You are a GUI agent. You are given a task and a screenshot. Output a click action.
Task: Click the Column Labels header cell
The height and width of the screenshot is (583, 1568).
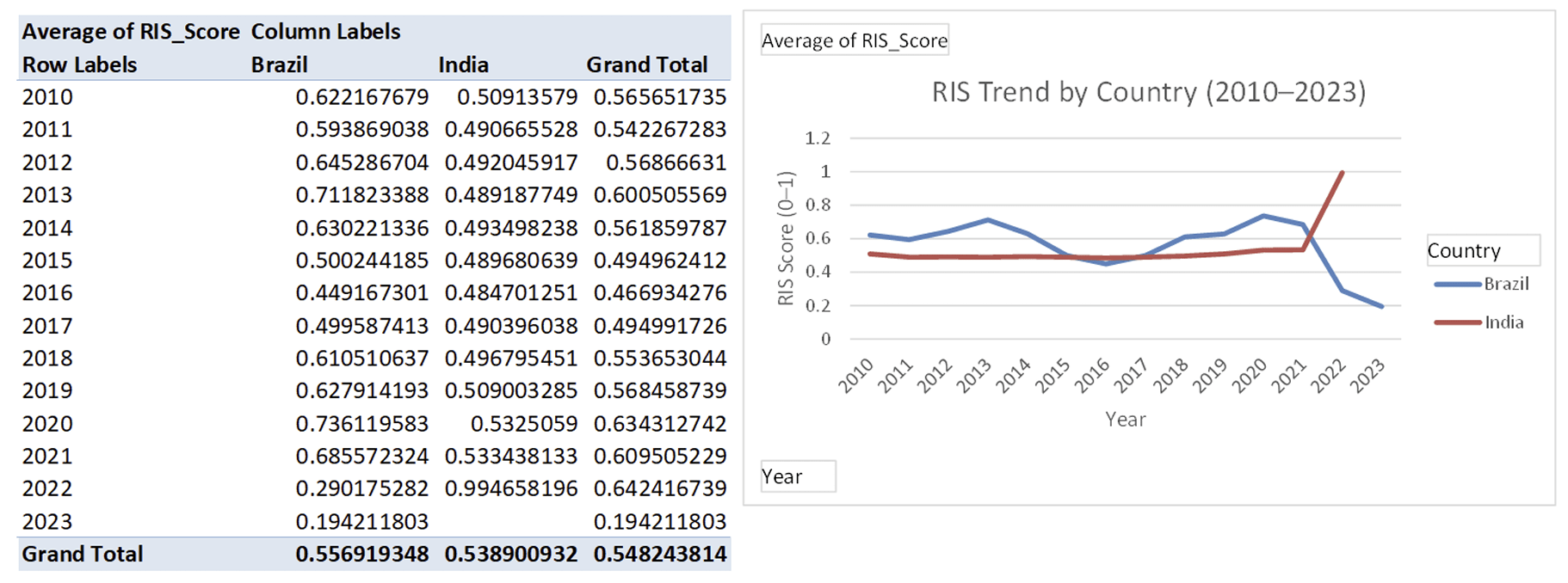[325, 32]
